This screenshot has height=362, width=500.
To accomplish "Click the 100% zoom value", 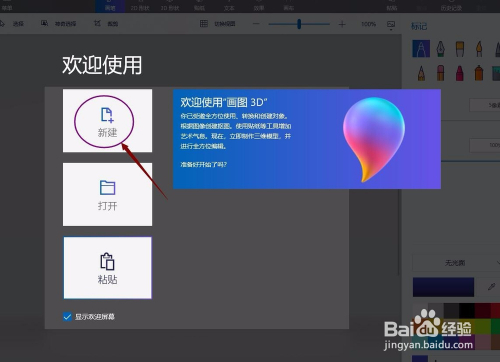I will coord(368,24).
